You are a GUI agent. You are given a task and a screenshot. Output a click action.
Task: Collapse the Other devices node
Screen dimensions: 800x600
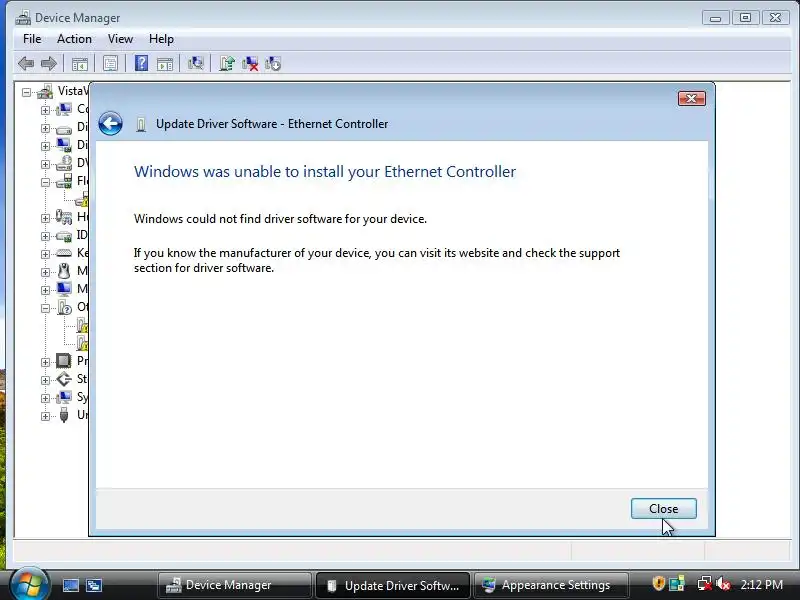pos(45,308)
